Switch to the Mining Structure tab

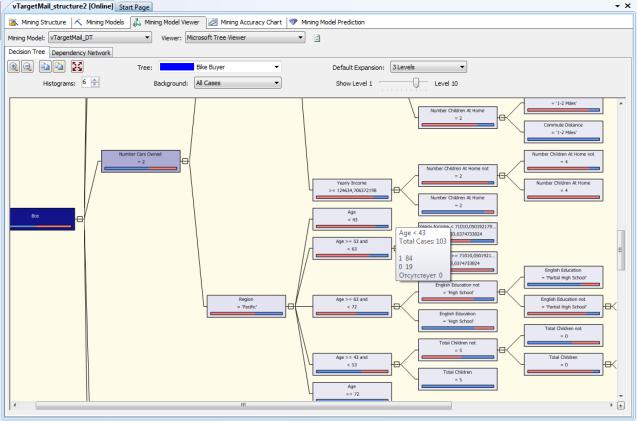point(38,22)
